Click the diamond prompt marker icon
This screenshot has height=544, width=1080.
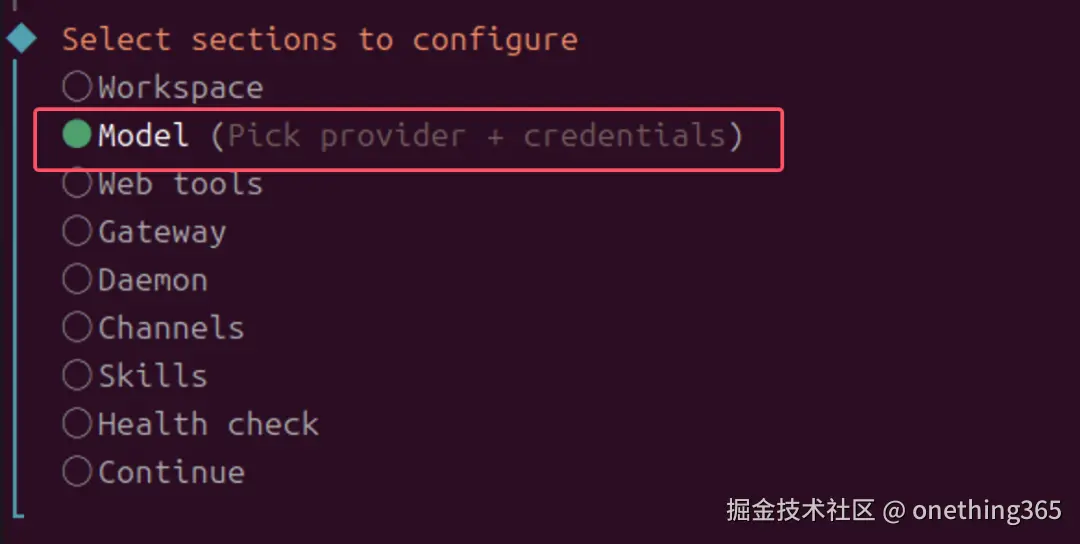tap(21, 39)
